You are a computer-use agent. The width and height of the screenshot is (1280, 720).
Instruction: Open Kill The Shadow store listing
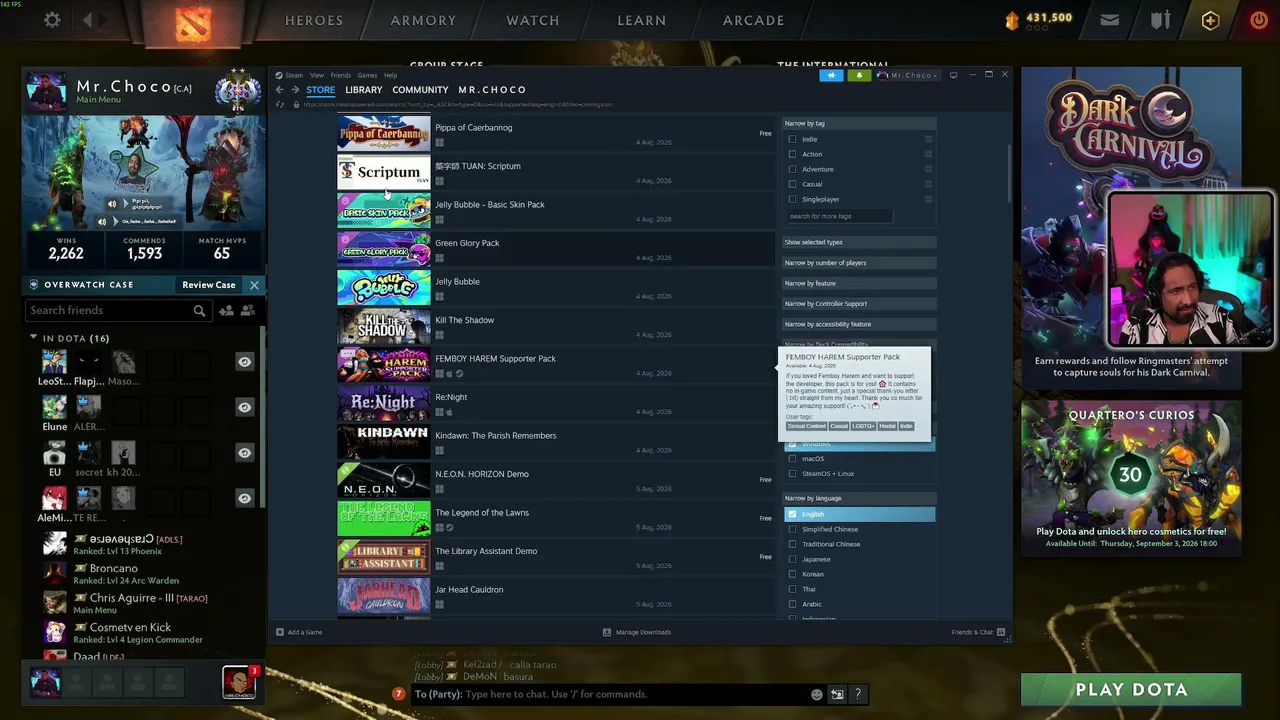point(555,326)
